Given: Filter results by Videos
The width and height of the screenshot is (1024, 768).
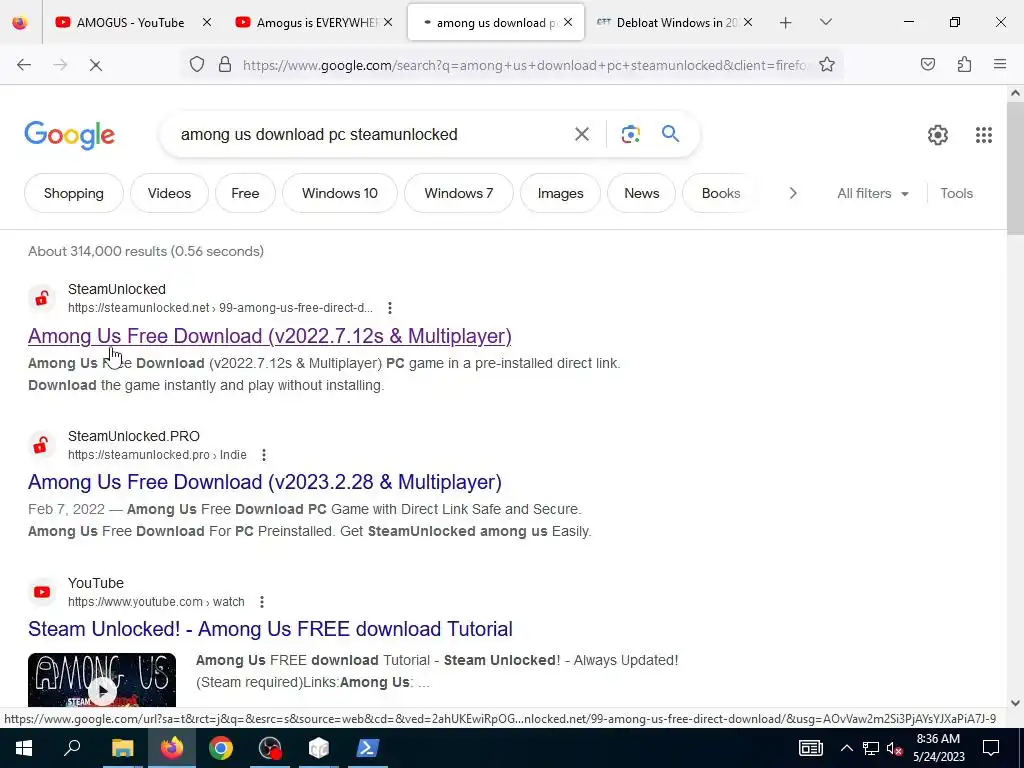Looking at the screenshot, I should click(169, 193).
